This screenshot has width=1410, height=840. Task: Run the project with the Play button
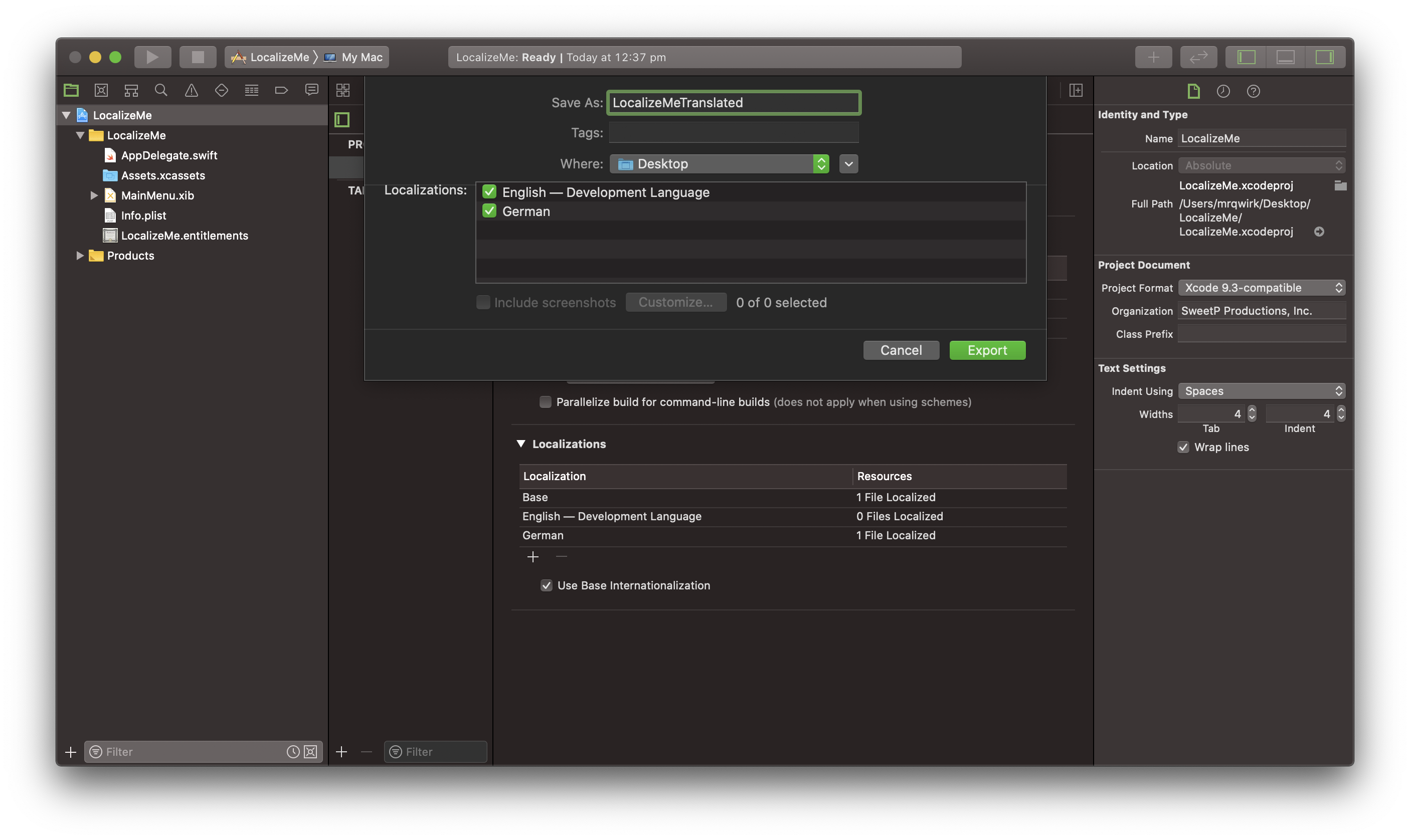(152, 57)
